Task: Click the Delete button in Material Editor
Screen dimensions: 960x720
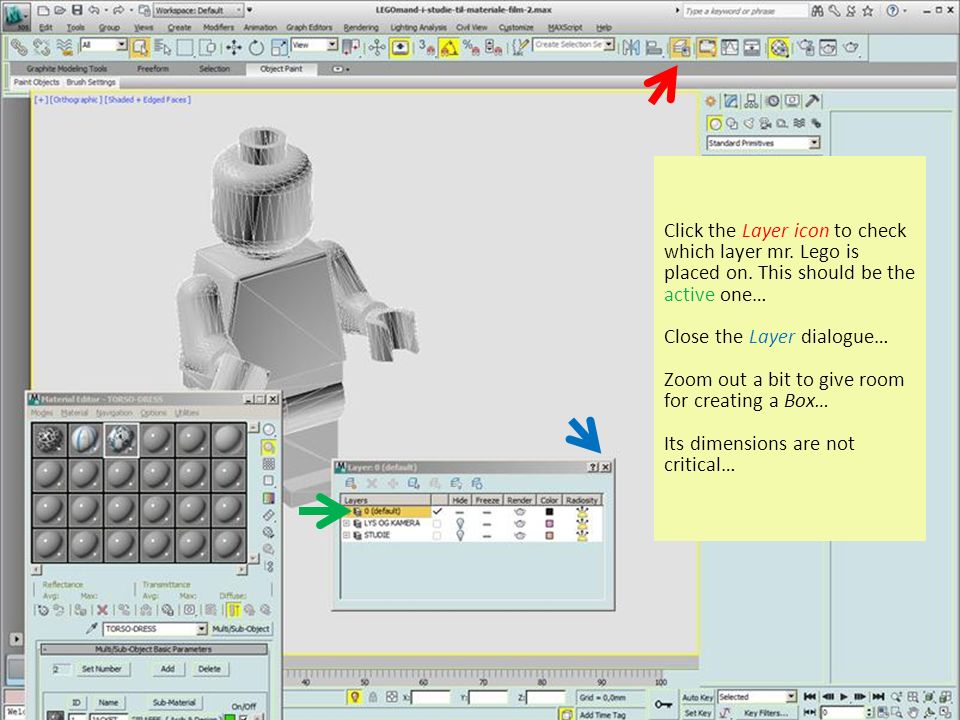Action: [209, 669]
